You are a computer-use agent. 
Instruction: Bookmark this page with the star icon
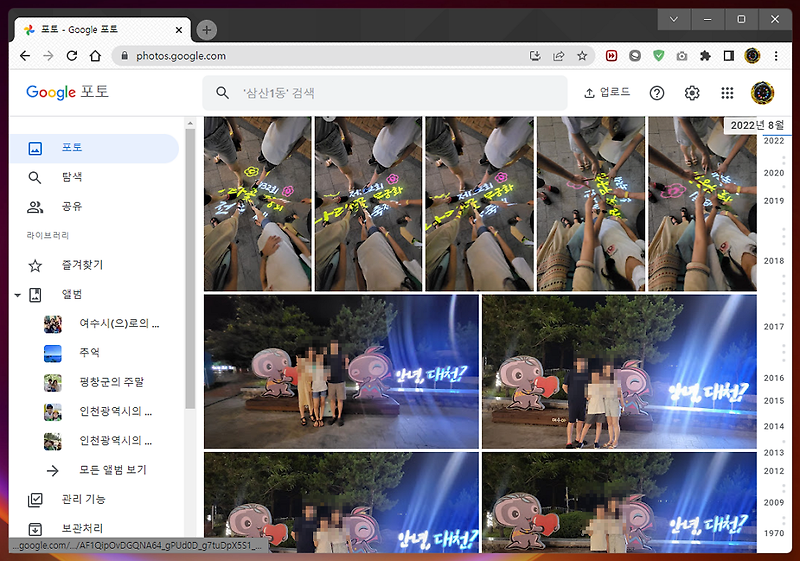[x=582, y=56]
